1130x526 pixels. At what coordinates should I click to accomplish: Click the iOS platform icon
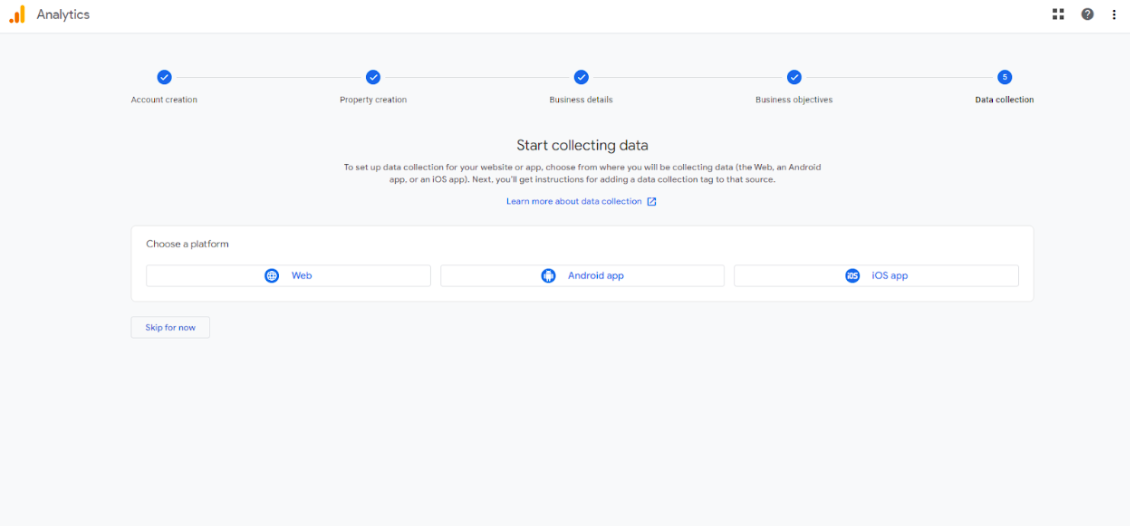(852, 276)
